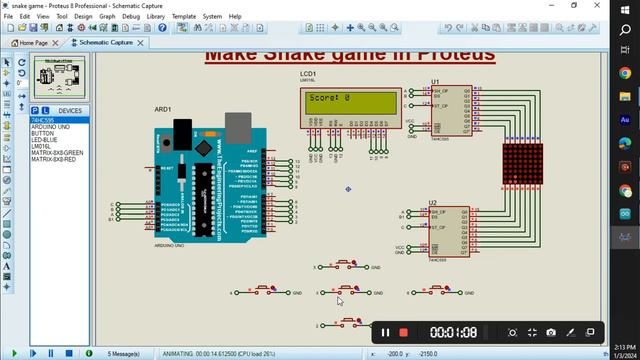Open the Debug menu

pyautogui.click(x=131, y=16)
